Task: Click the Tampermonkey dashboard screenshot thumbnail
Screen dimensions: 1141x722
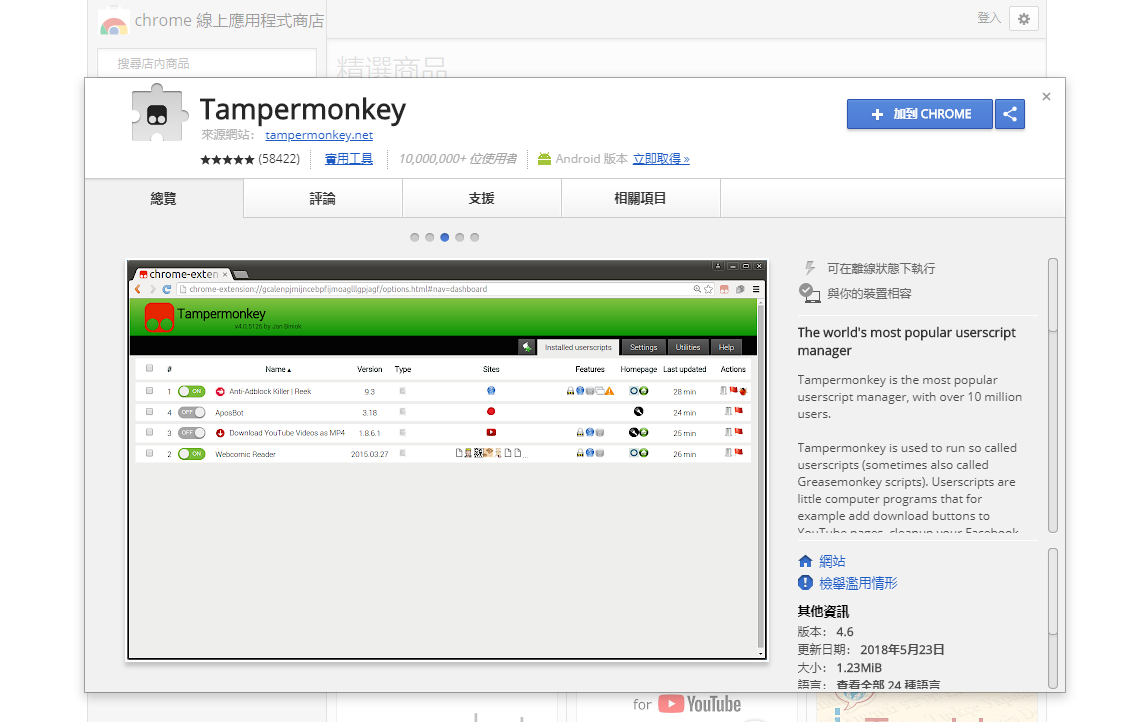Action: (x=447, y=460)
